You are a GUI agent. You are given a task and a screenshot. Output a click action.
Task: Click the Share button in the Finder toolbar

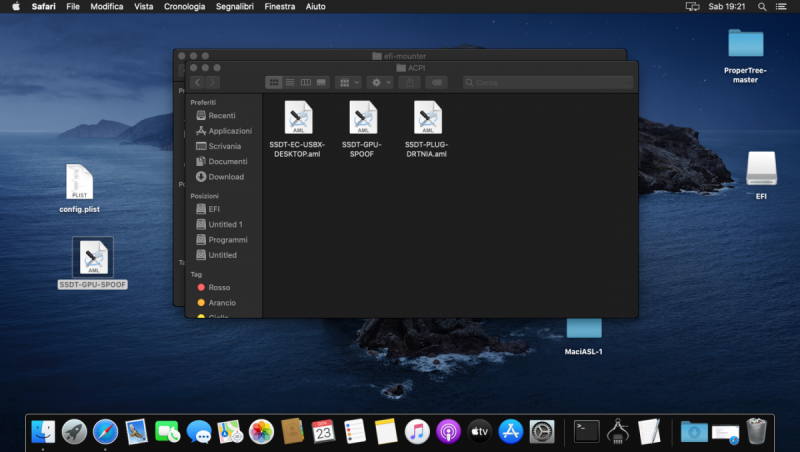tap(409, 82)
